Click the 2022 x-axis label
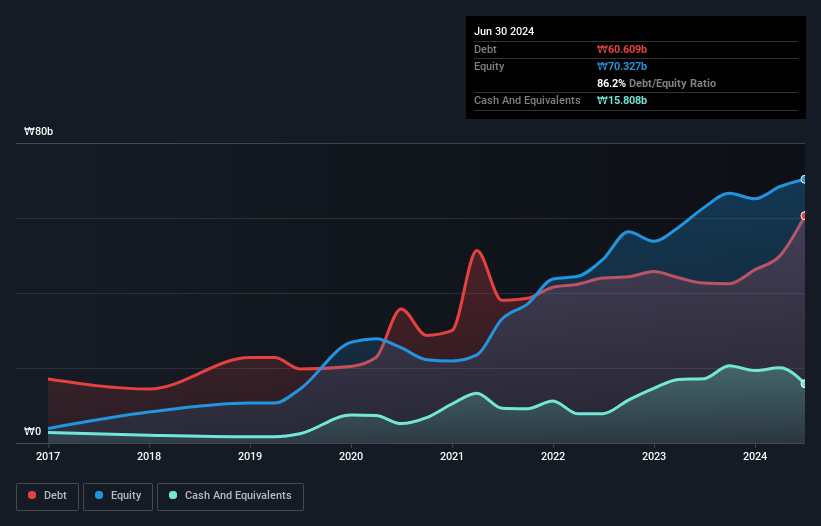 click(553, 456)
